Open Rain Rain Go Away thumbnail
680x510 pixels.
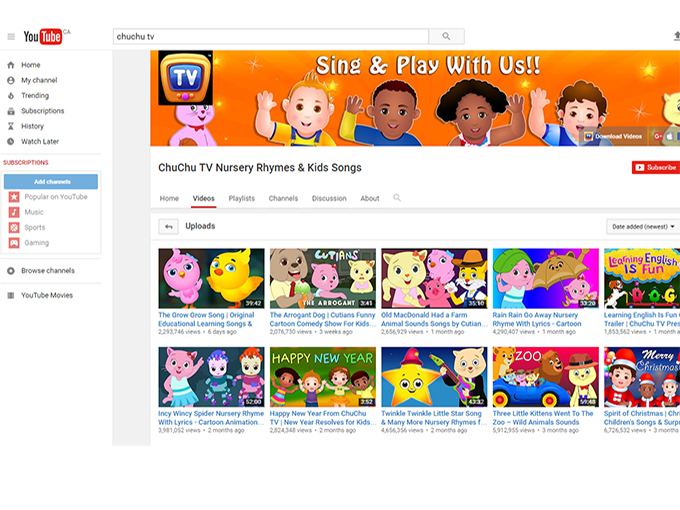coord(546,278)
